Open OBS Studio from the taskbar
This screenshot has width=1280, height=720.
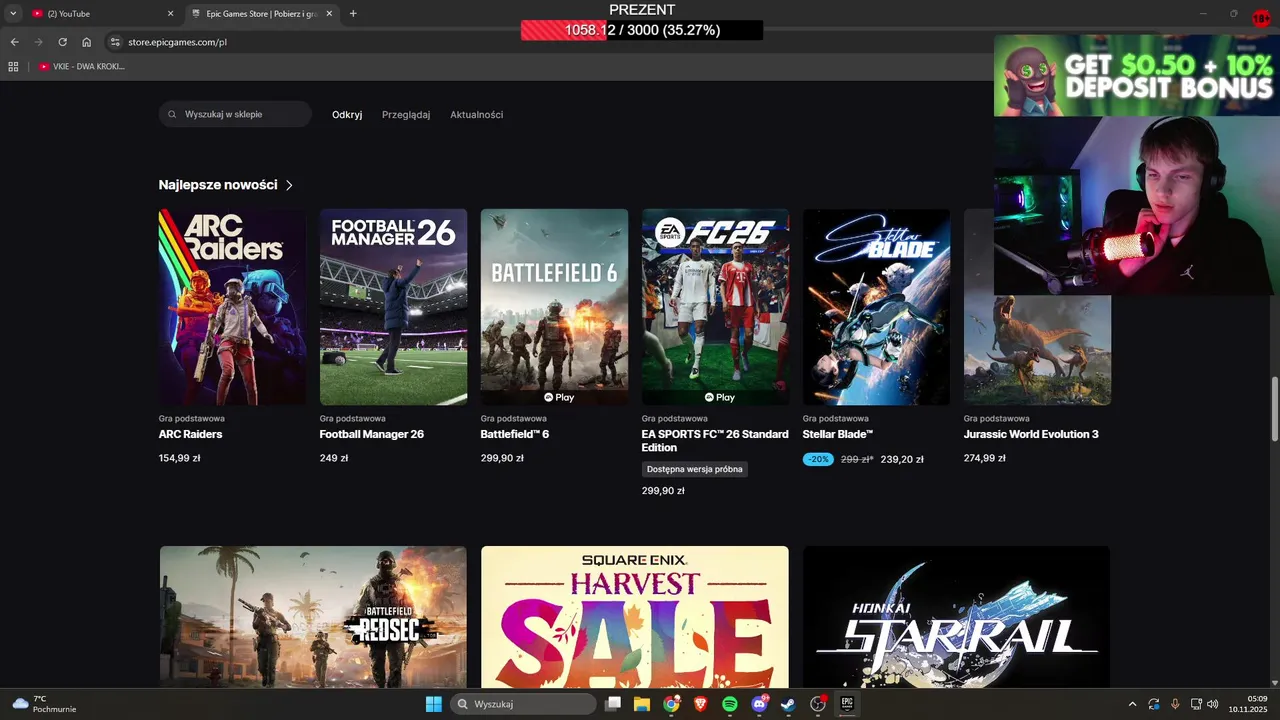(819, 704)
